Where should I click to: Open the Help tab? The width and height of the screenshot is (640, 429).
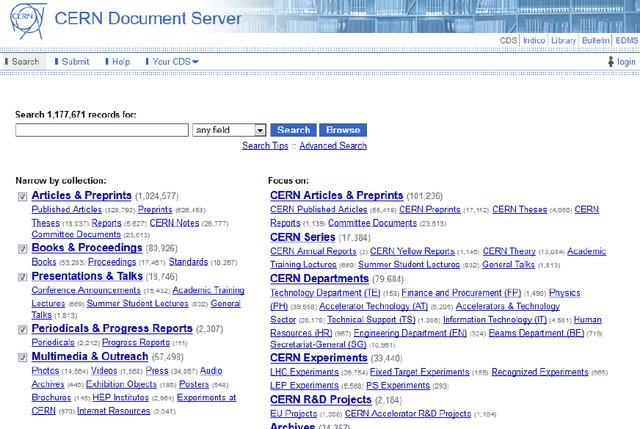pyautogui.click(x=118, y=62)
